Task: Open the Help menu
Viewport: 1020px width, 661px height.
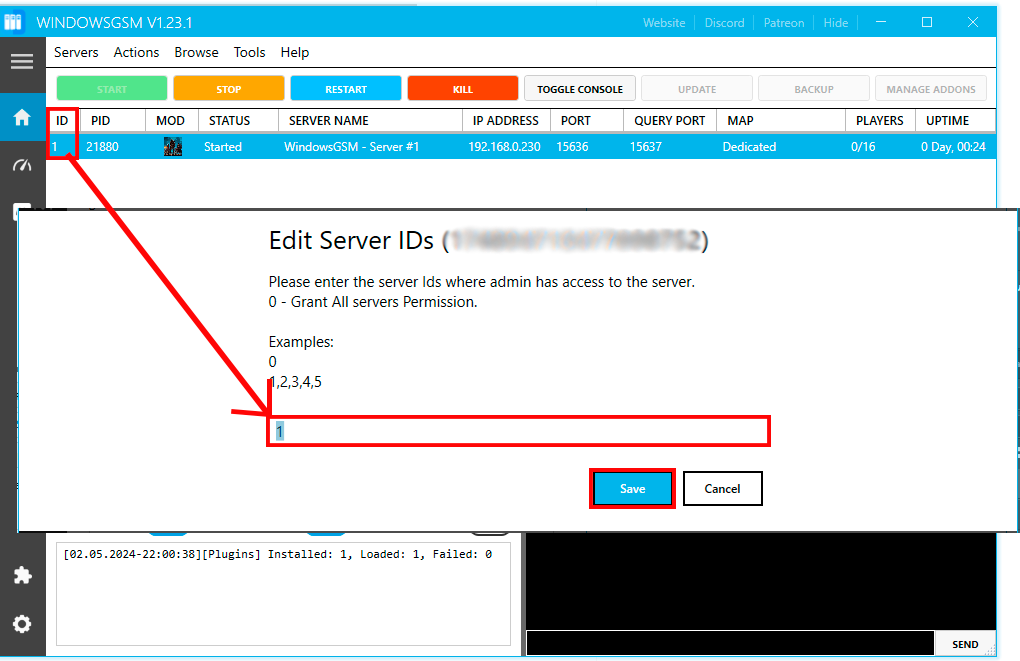Action: 295,52
